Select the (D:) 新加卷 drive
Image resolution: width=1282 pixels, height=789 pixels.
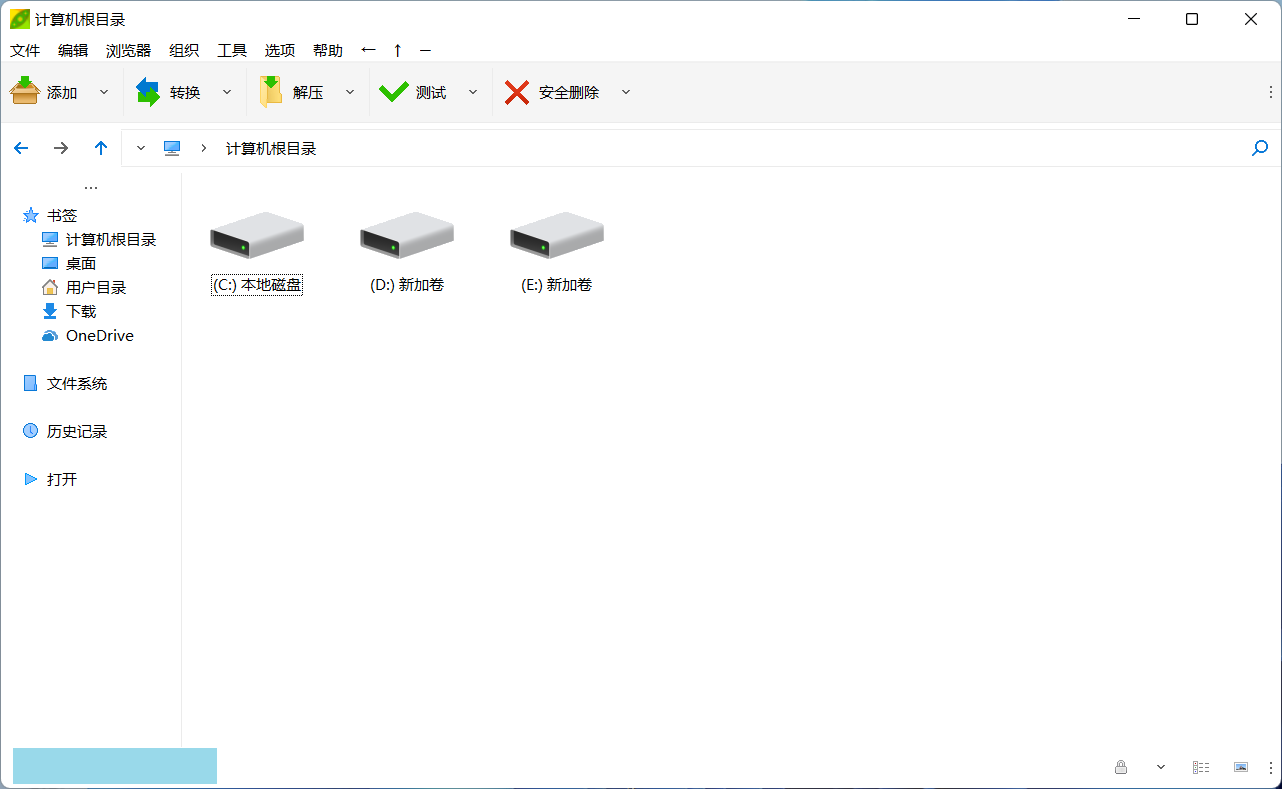point(407,252)
